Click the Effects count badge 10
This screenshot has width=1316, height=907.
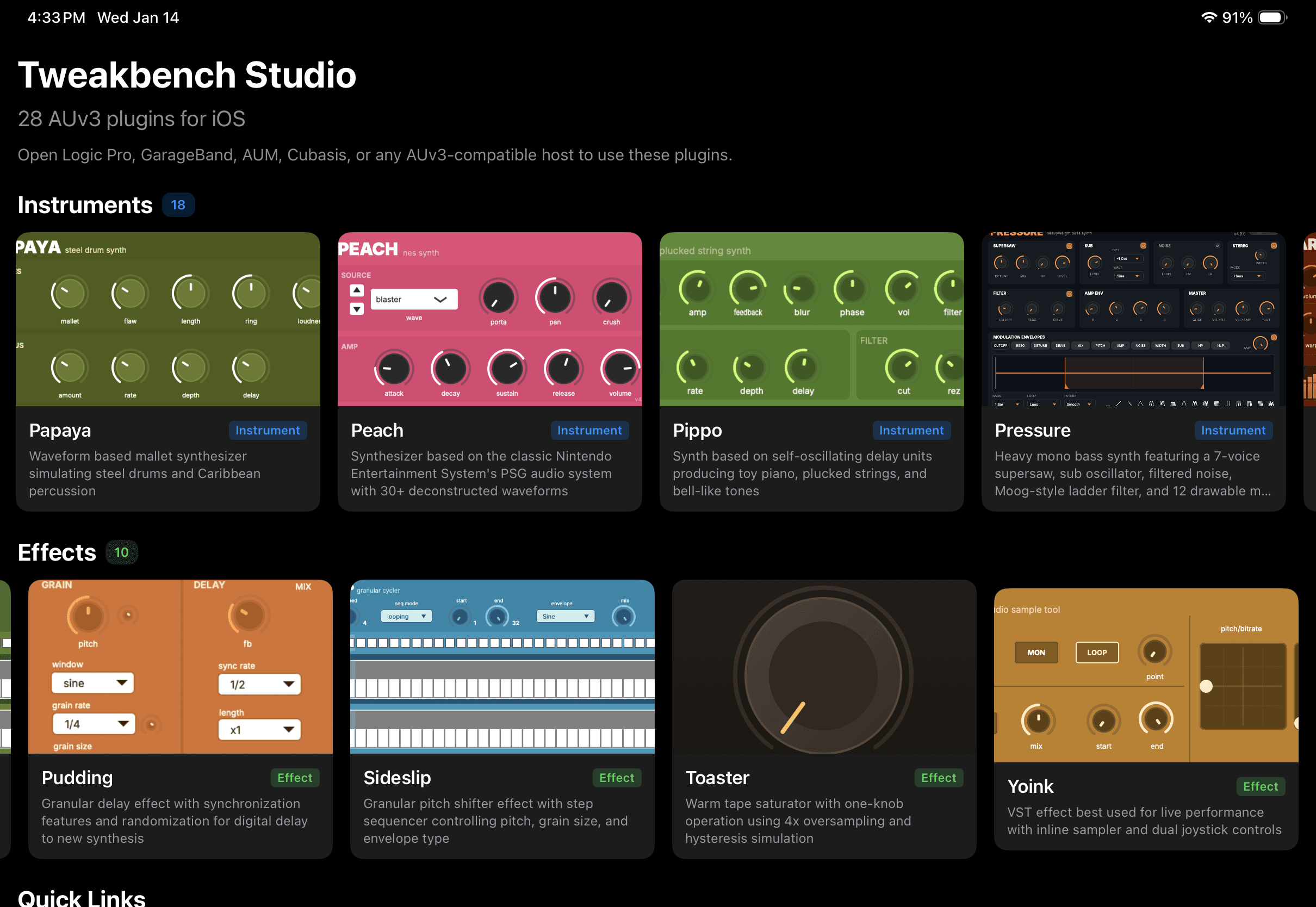(122, 552)
